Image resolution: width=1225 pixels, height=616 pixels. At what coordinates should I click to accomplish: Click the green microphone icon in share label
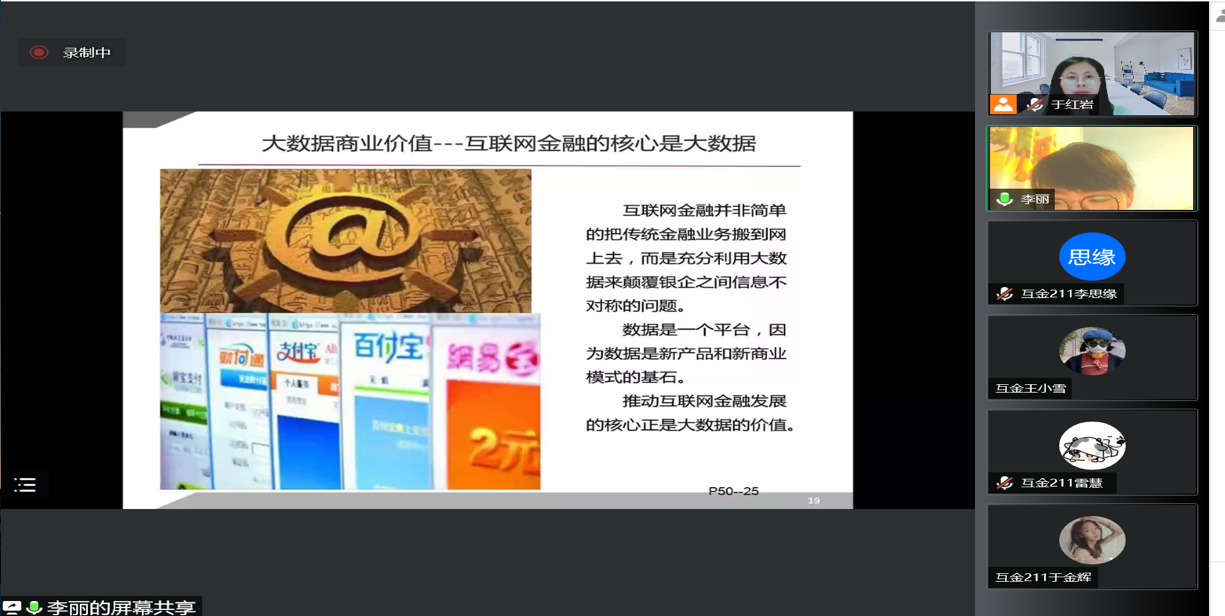[x=34, y=607]
